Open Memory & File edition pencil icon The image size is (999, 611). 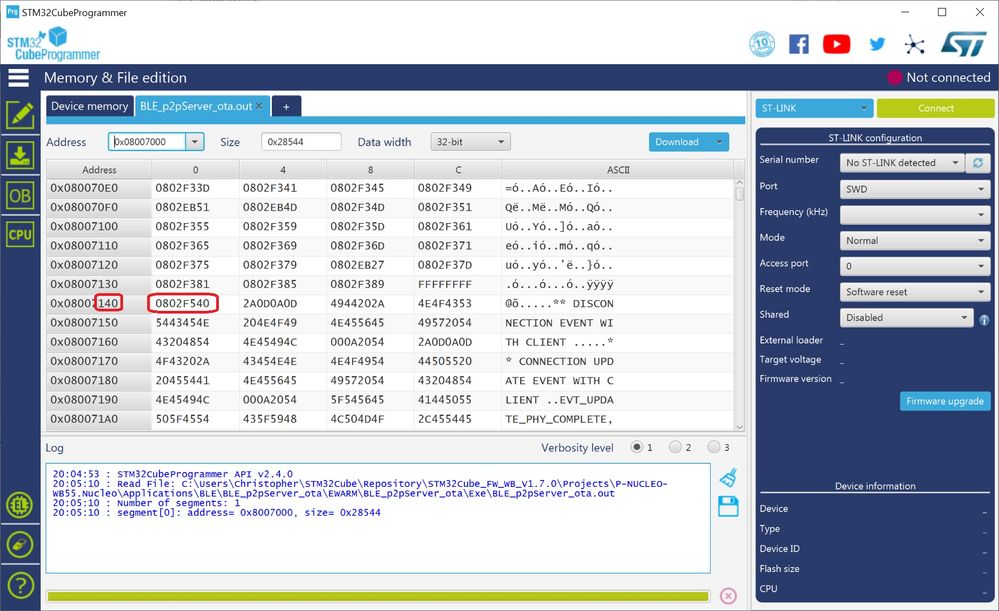pos(20,115)
